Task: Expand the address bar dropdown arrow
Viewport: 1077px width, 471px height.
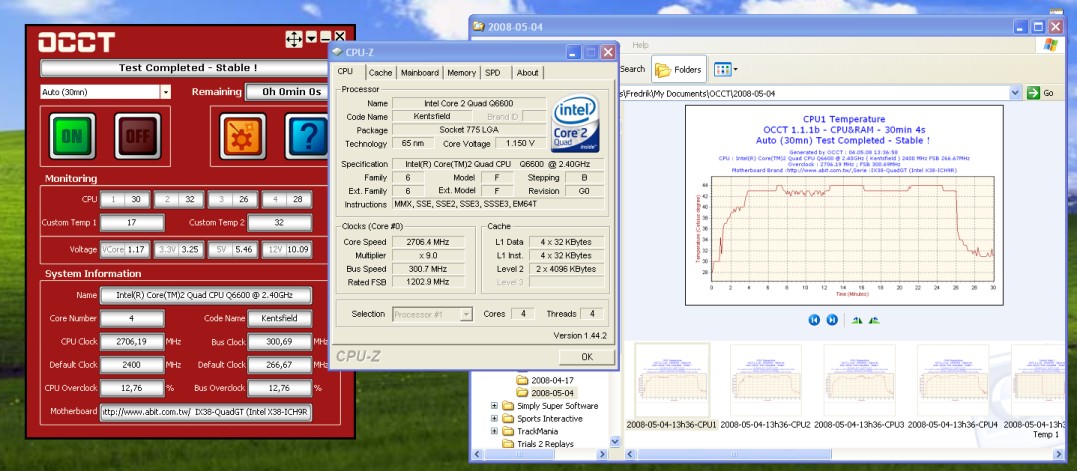Action: pos(1015,93)
